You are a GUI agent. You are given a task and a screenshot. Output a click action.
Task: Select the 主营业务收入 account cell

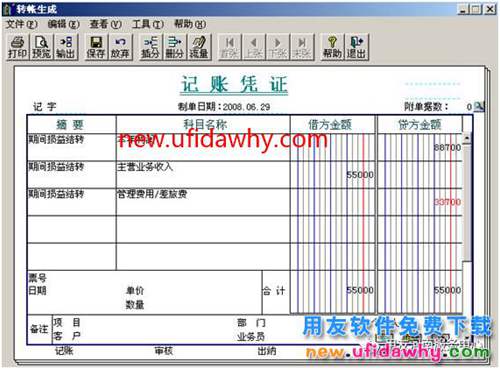pyautogui.click(x=203, y=175)
